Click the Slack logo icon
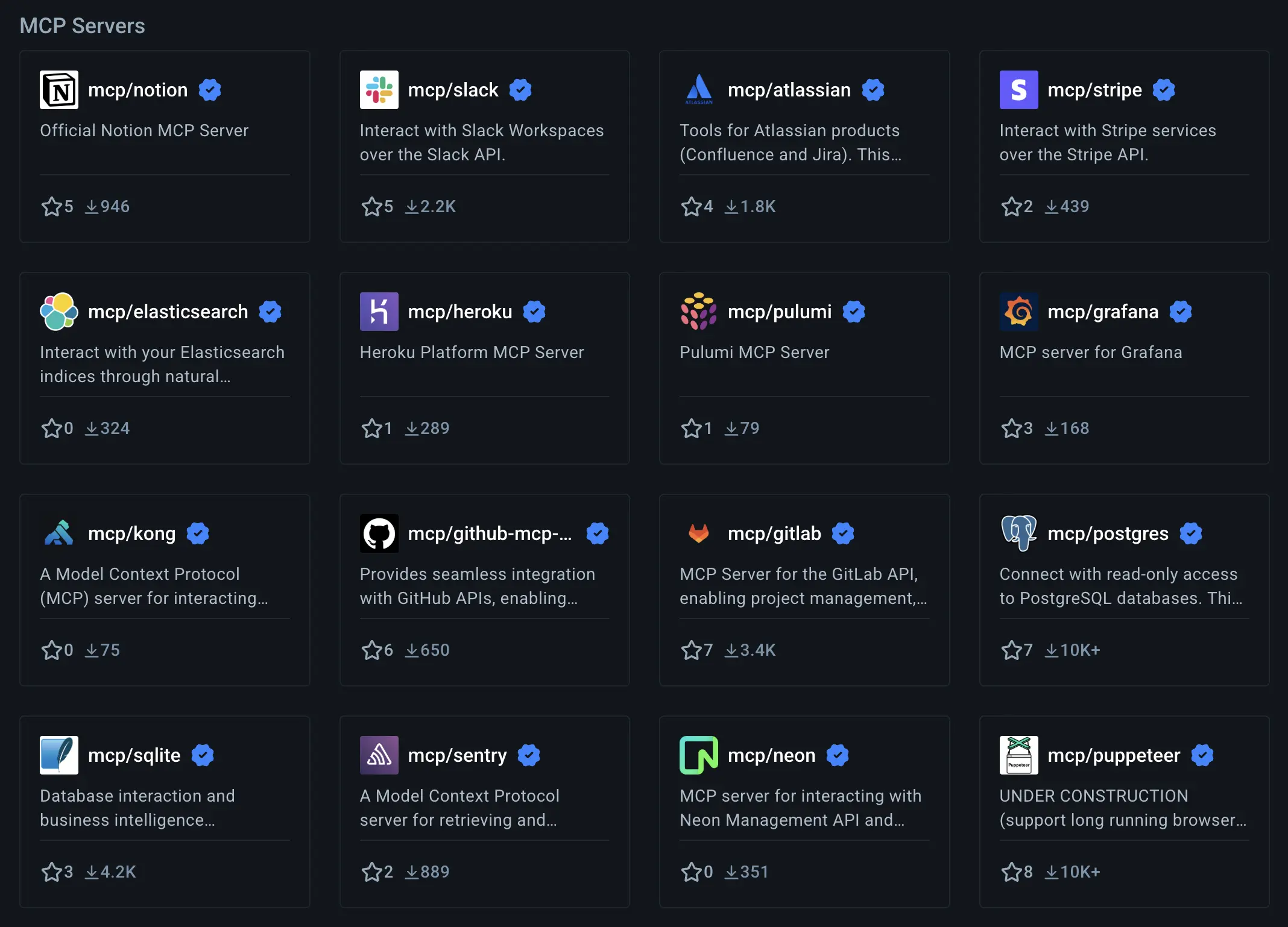Screen dimensions: 1288x927 pyautogui.click(x=379, y=90)
